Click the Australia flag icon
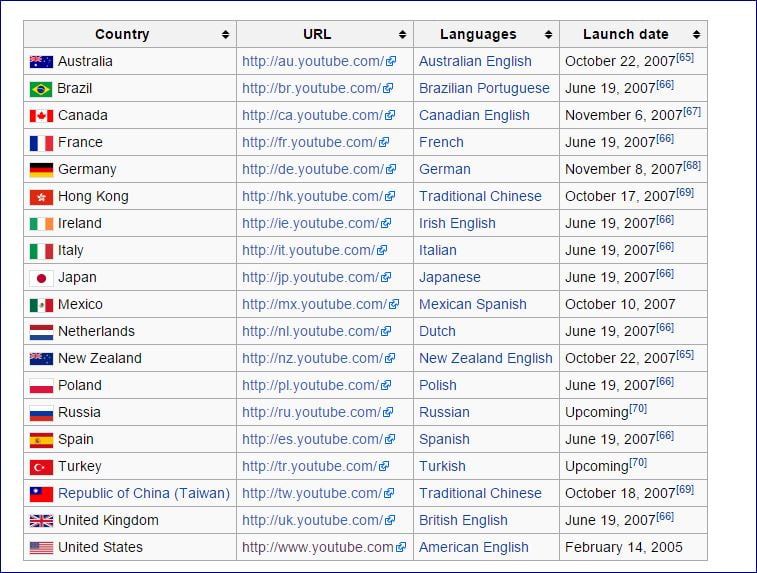 (x=41, y=61)
